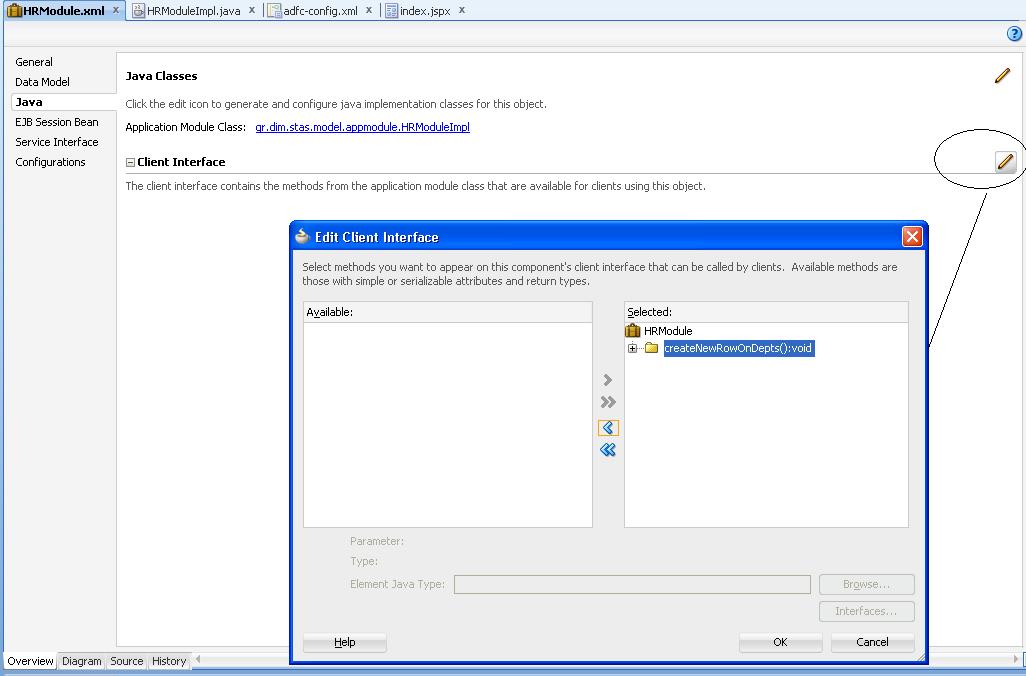Remove all methods with double-left shuttle arrow

pos(608,449)
